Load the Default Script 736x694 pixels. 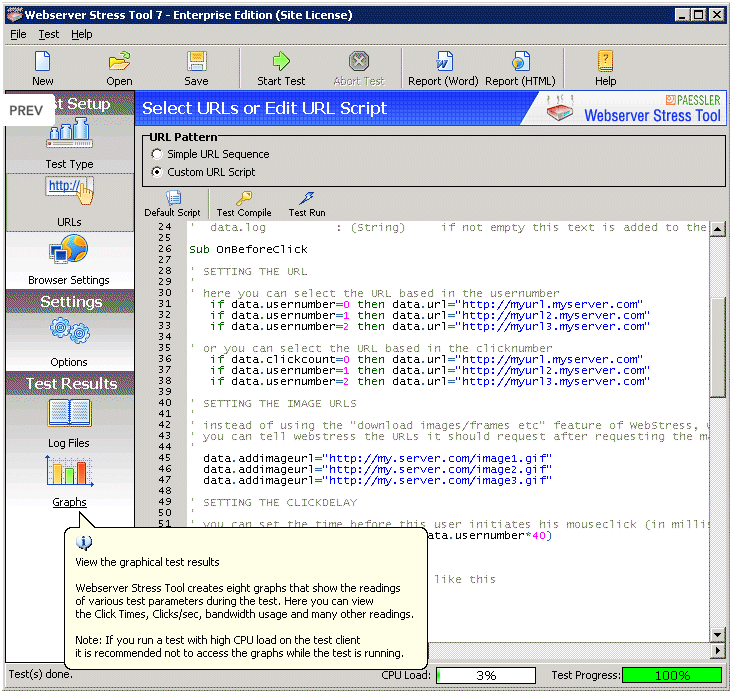pos(172,204)
